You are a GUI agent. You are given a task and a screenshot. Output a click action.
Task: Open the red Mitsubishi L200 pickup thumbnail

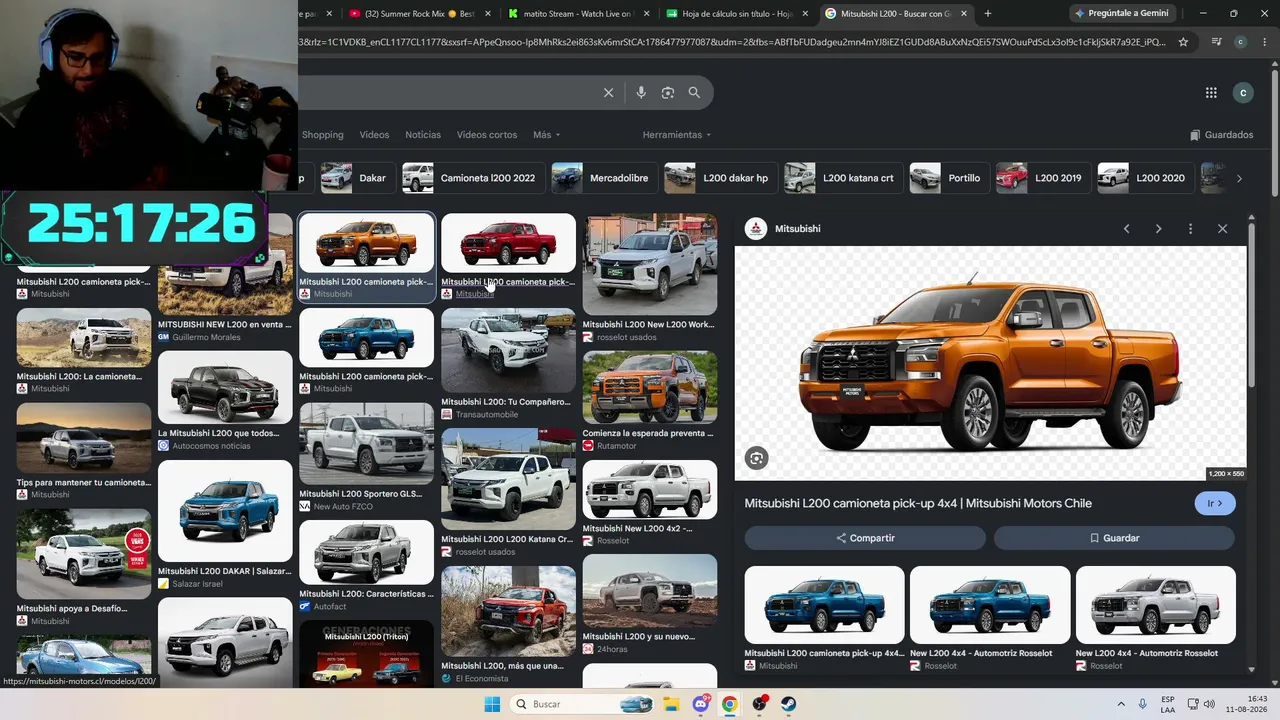point(509,243)
